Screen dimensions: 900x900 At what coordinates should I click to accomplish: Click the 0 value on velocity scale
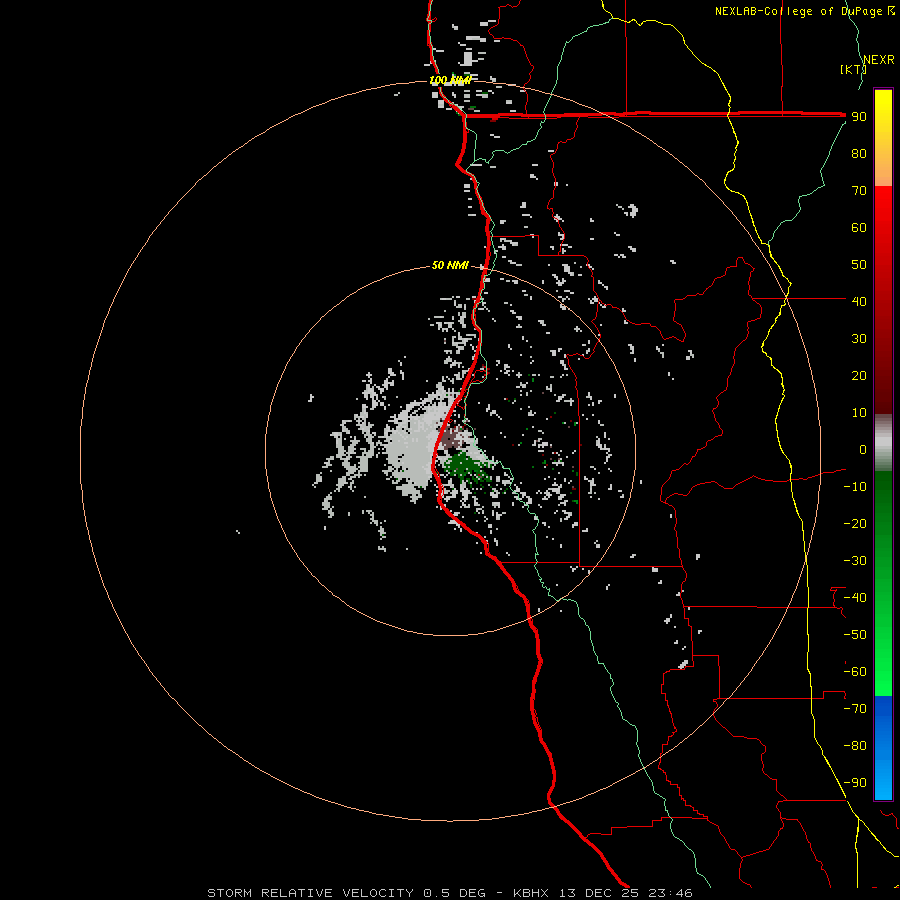pyautogui.click(x=863, y=449)
